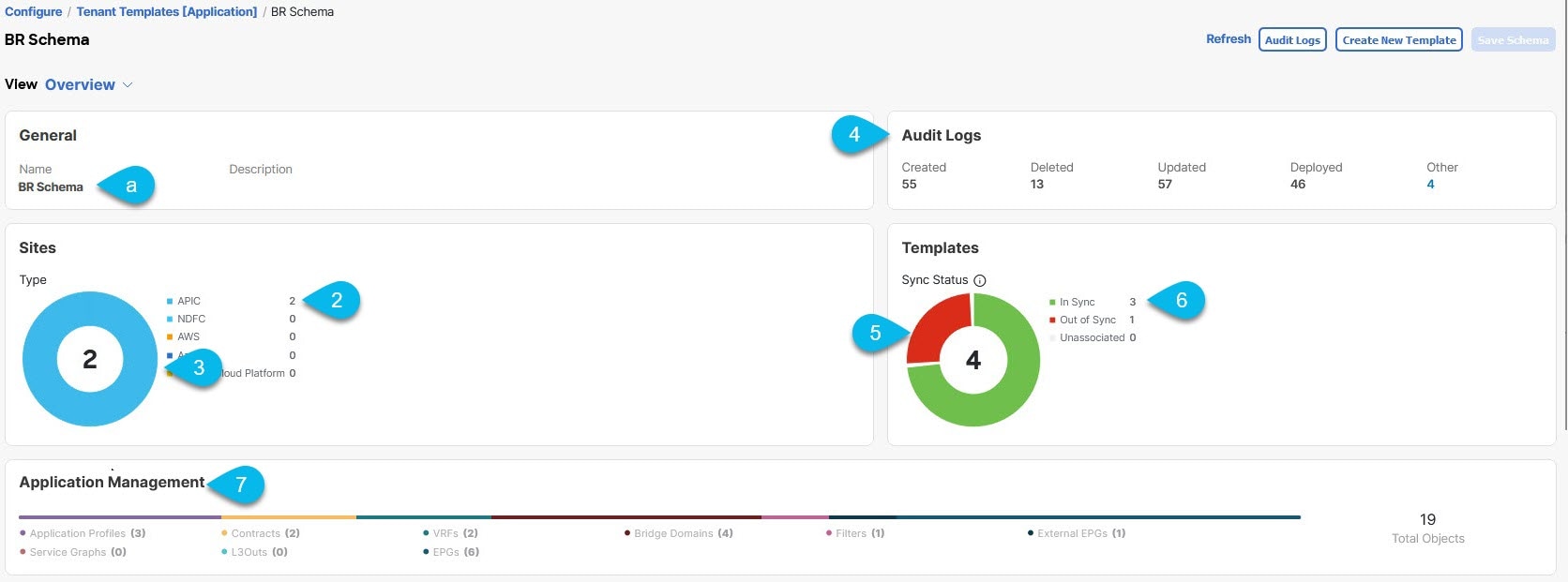
Task: Select the NDFC legend label
Action: [x=191, y=320]
